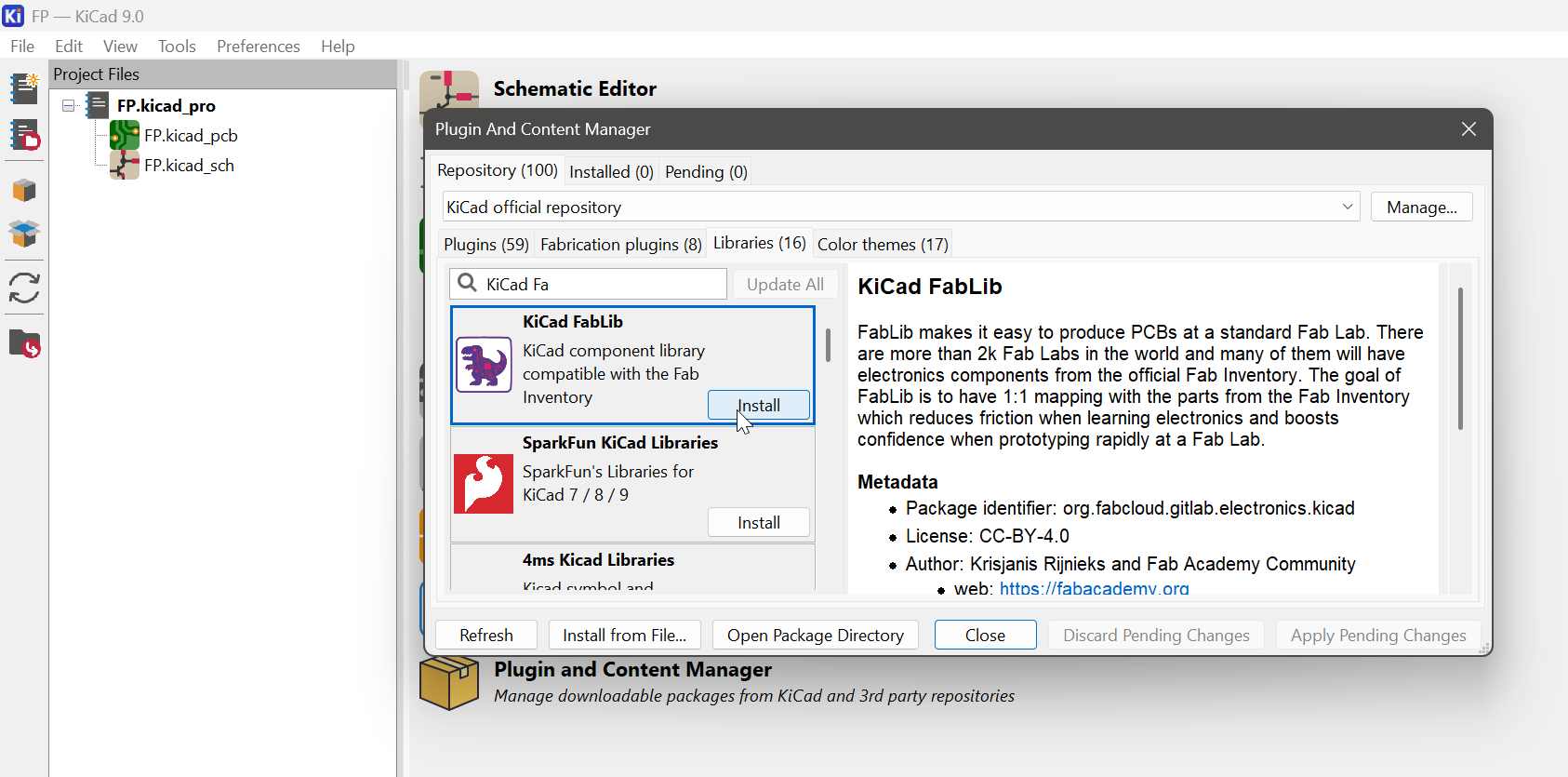1568x777 pixels.
Task: Refresh the project tree with the arrows icon
Action: 24,288
